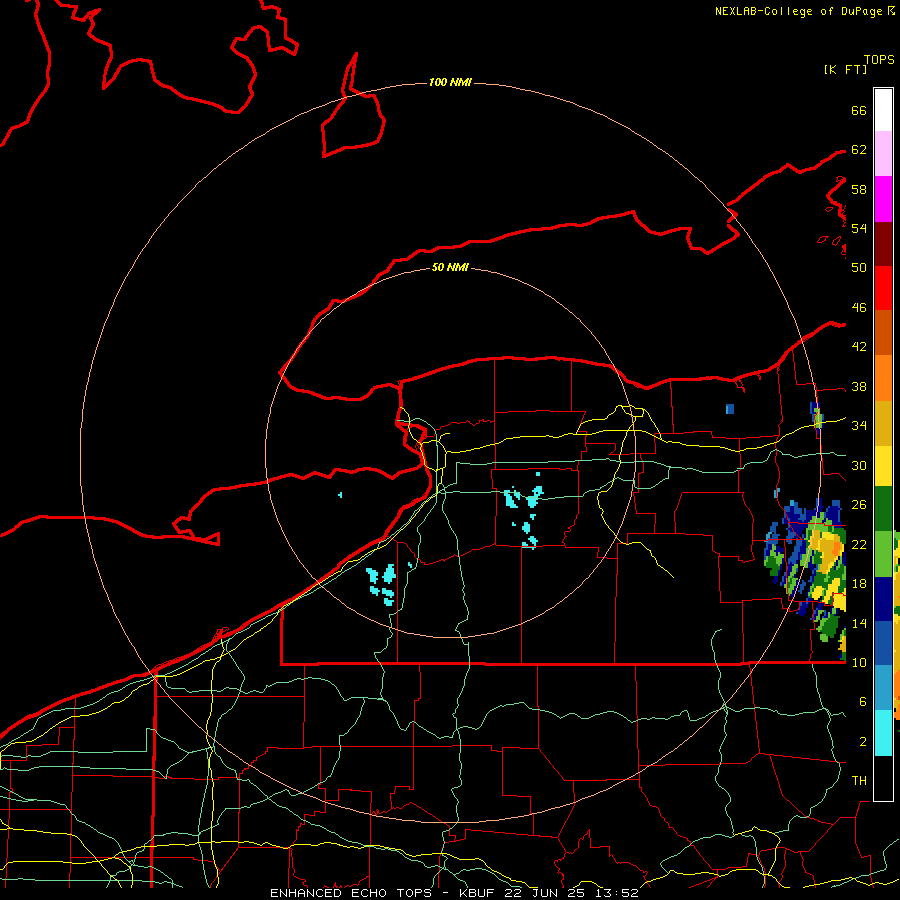Click the 38 legend value
900x900 pixels.
[859, 386]
